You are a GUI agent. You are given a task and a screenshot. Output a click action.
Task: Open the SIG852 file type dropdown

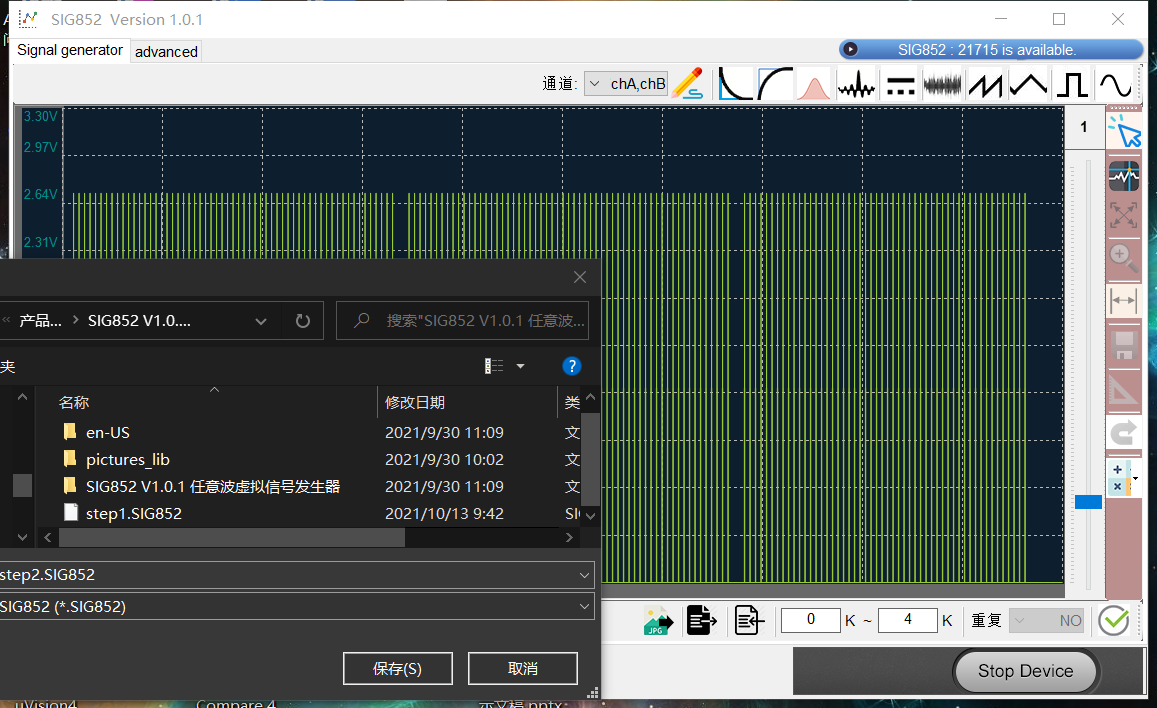584,606
